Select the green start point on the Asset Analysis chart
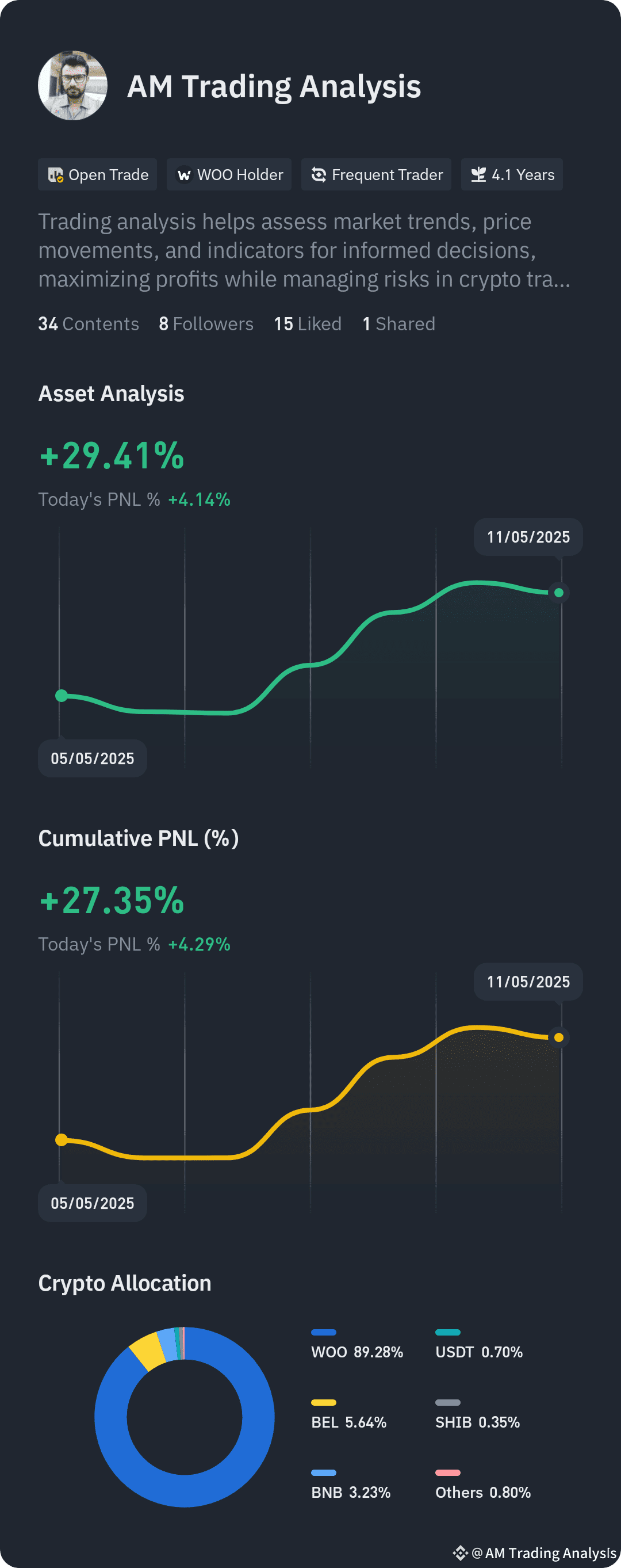621x1568 pixels. [x=62, y=696]
